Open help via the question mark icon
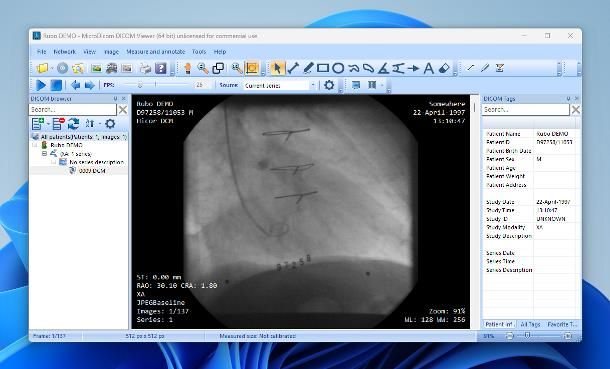 (x=161, y=68)
